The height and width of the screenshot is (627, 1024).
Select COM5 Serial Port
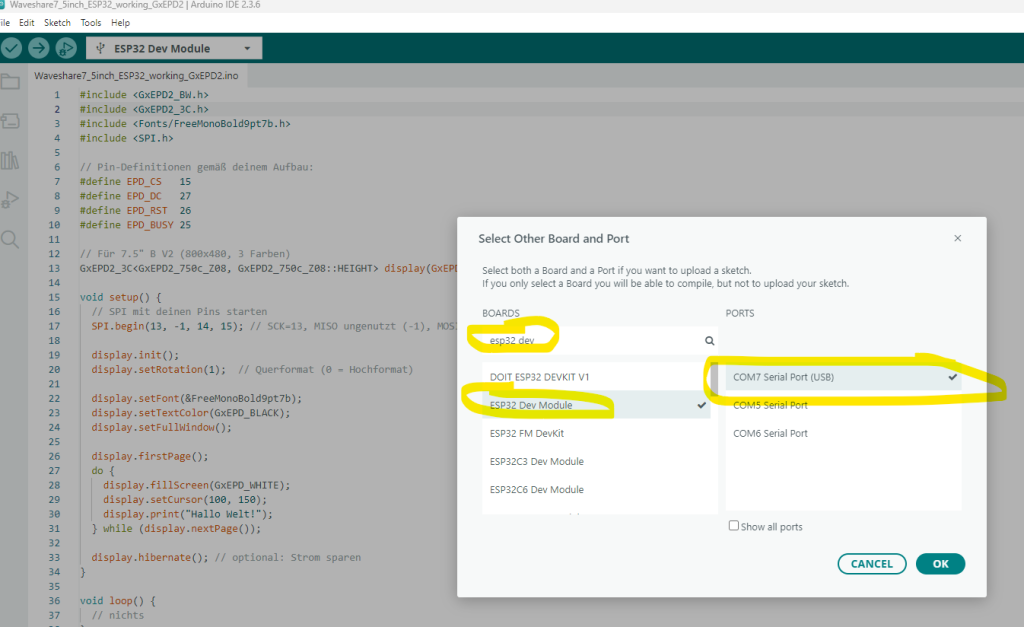843,405
